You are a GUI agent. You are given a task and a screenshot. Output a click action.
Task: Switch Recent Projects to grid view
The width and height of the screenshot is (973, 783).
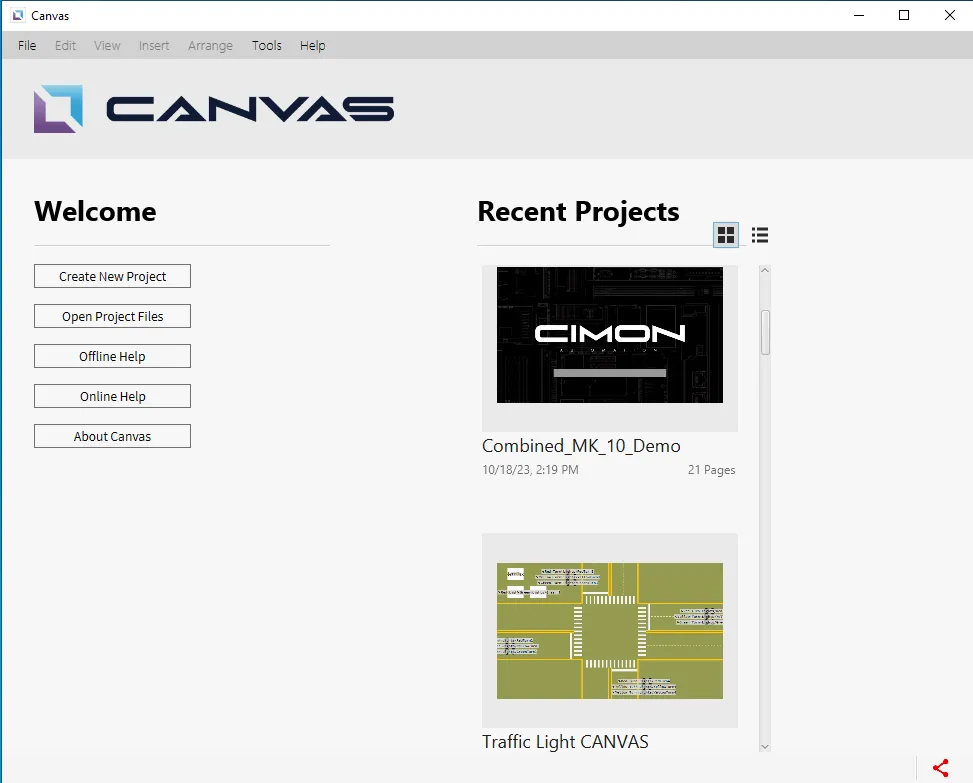tap(726, 235)
